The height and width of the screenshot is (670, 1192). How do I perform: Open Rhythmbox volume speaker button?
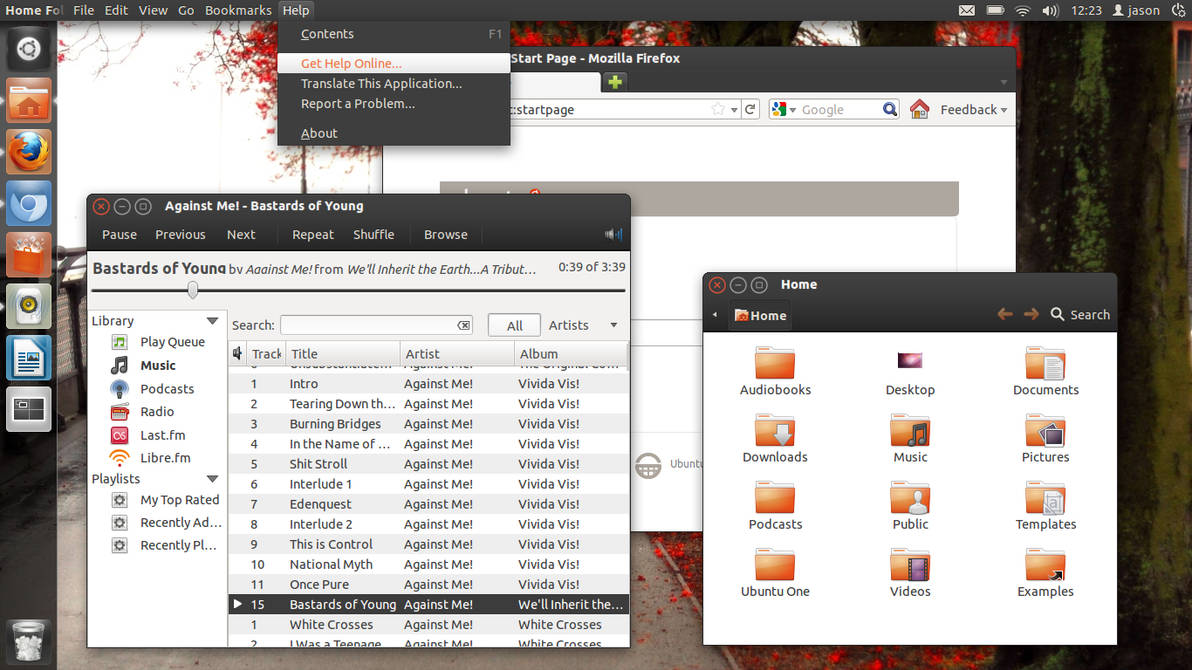coord(613,234)
